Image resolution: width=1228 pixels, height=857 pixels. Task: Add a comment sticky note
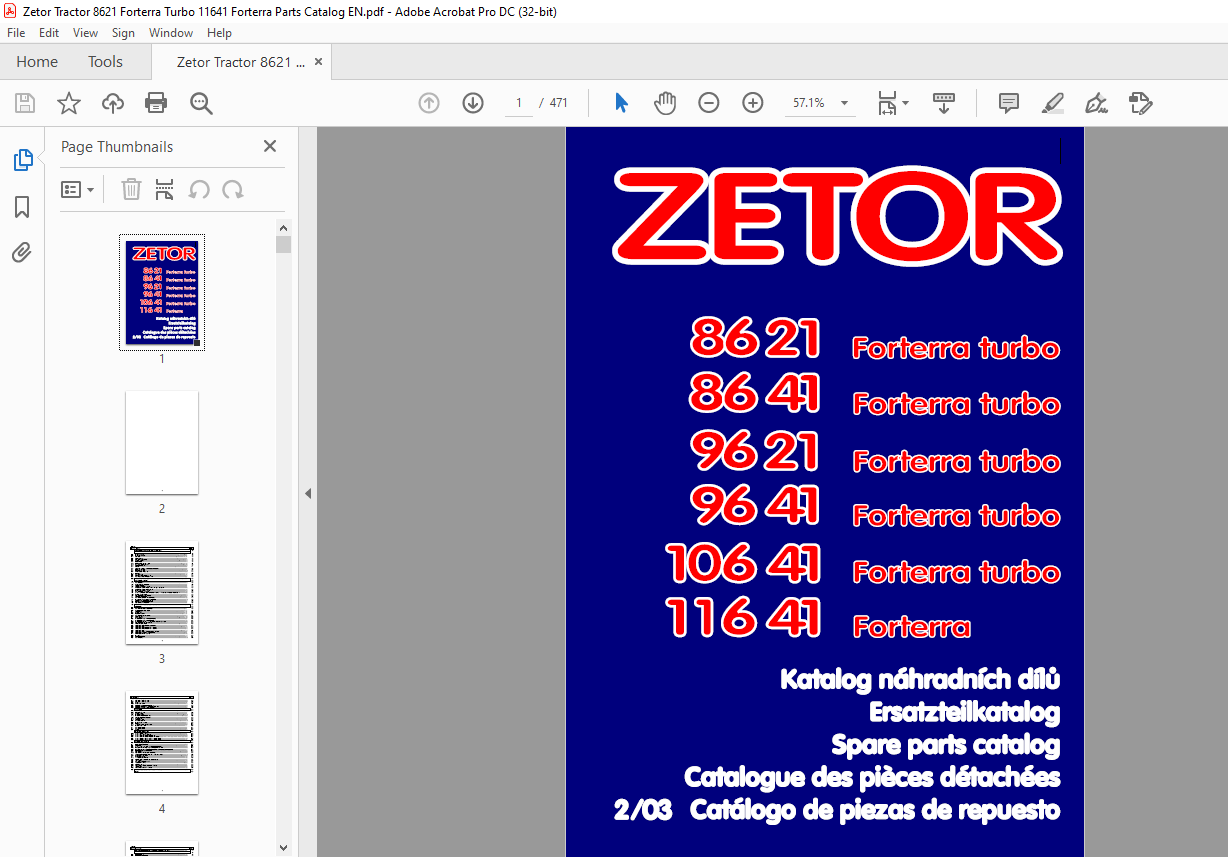coord(1009,103)
